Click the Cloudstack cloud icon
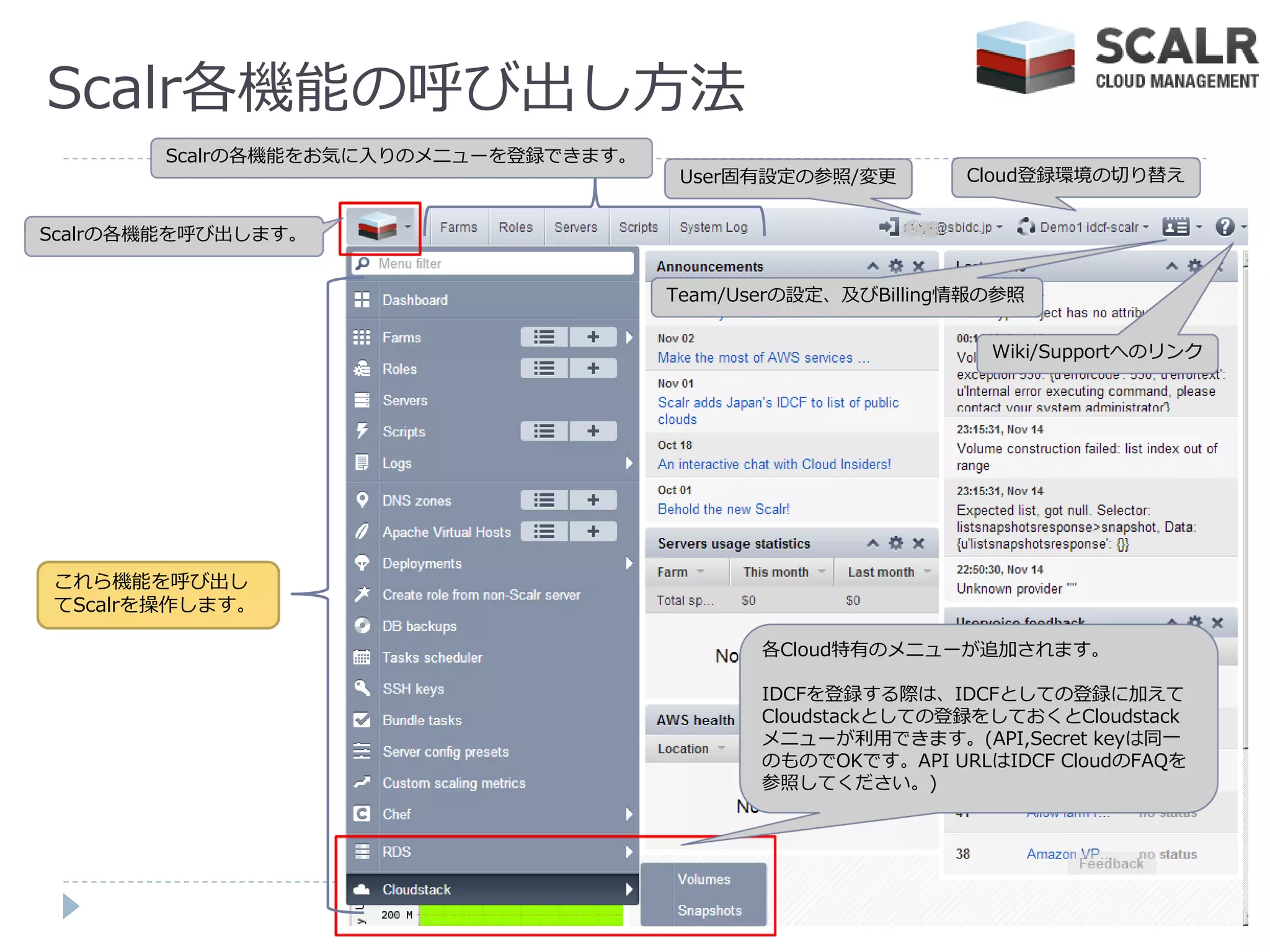The width and height of the screenshot is (1270, 952). [x=362, y=889]
